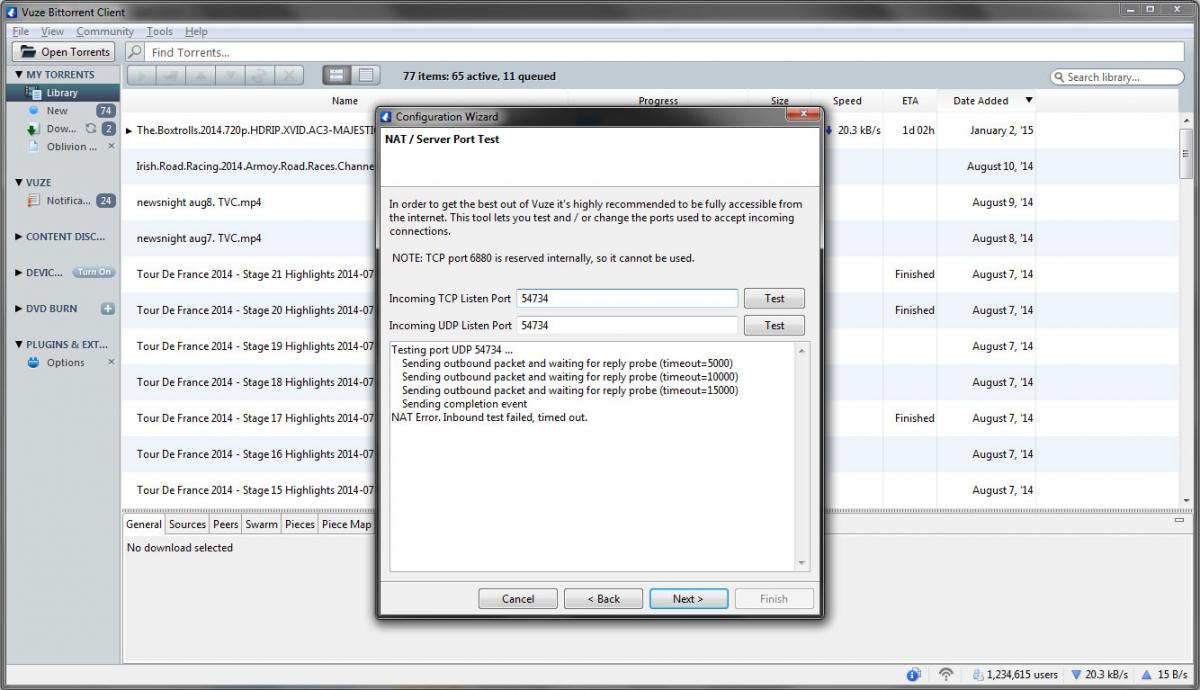Switch to the Pieces tab
The image size is (1200, 690).
300,524
